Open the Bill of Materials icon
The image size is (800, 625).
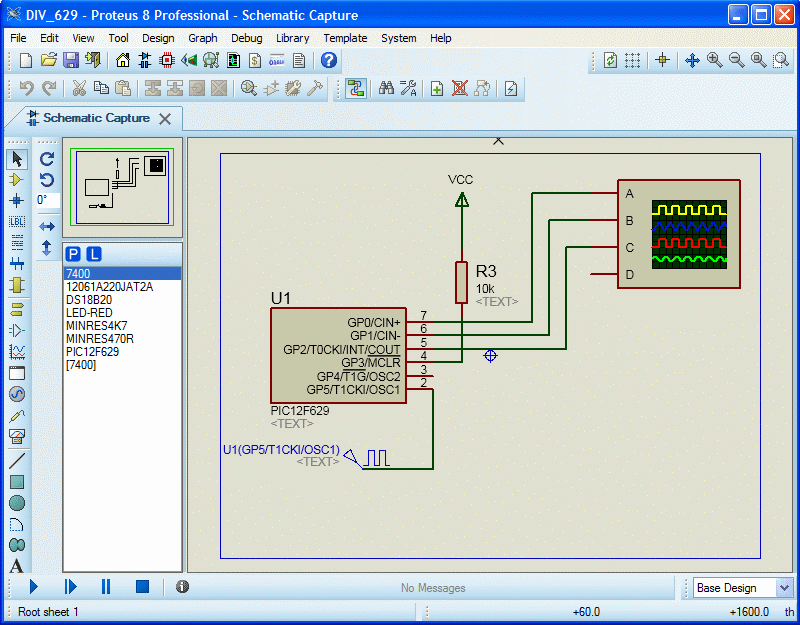tap(255, 61)
